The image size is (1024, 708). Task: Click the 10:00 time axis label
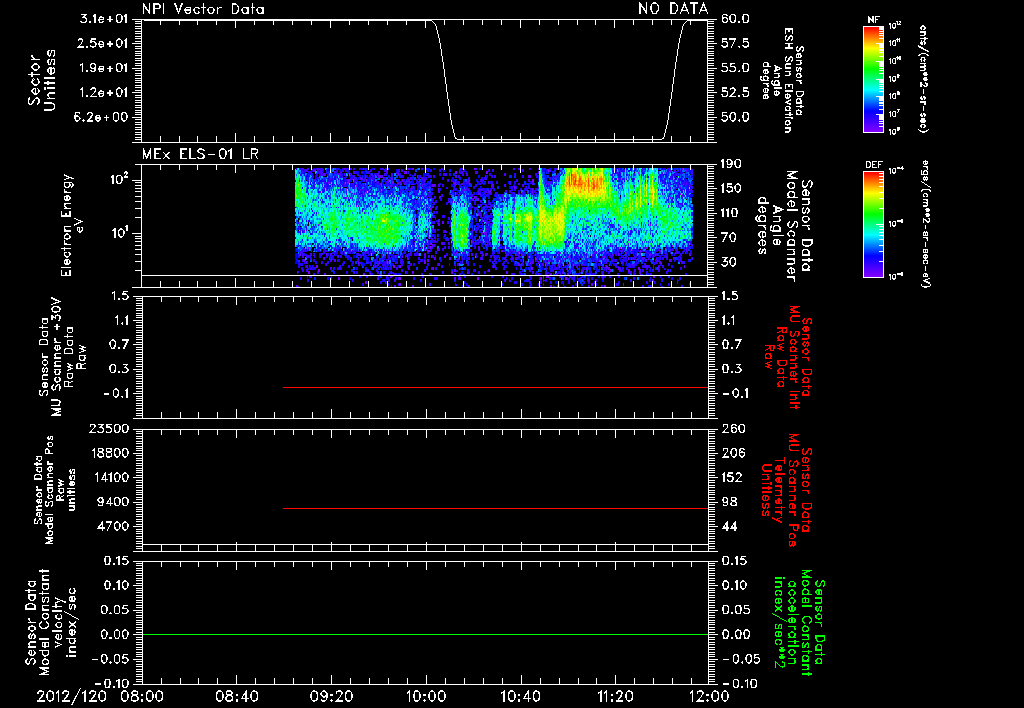(x=426, y=696)
